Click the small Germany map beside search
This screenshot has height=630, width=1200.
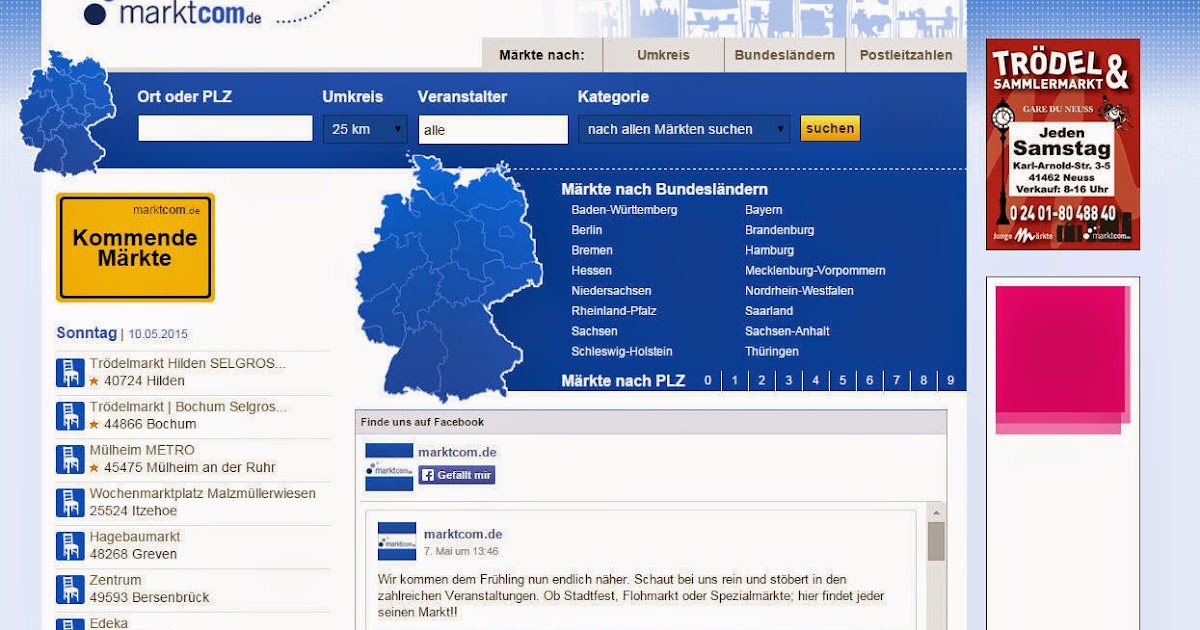(x=68, y=113)
